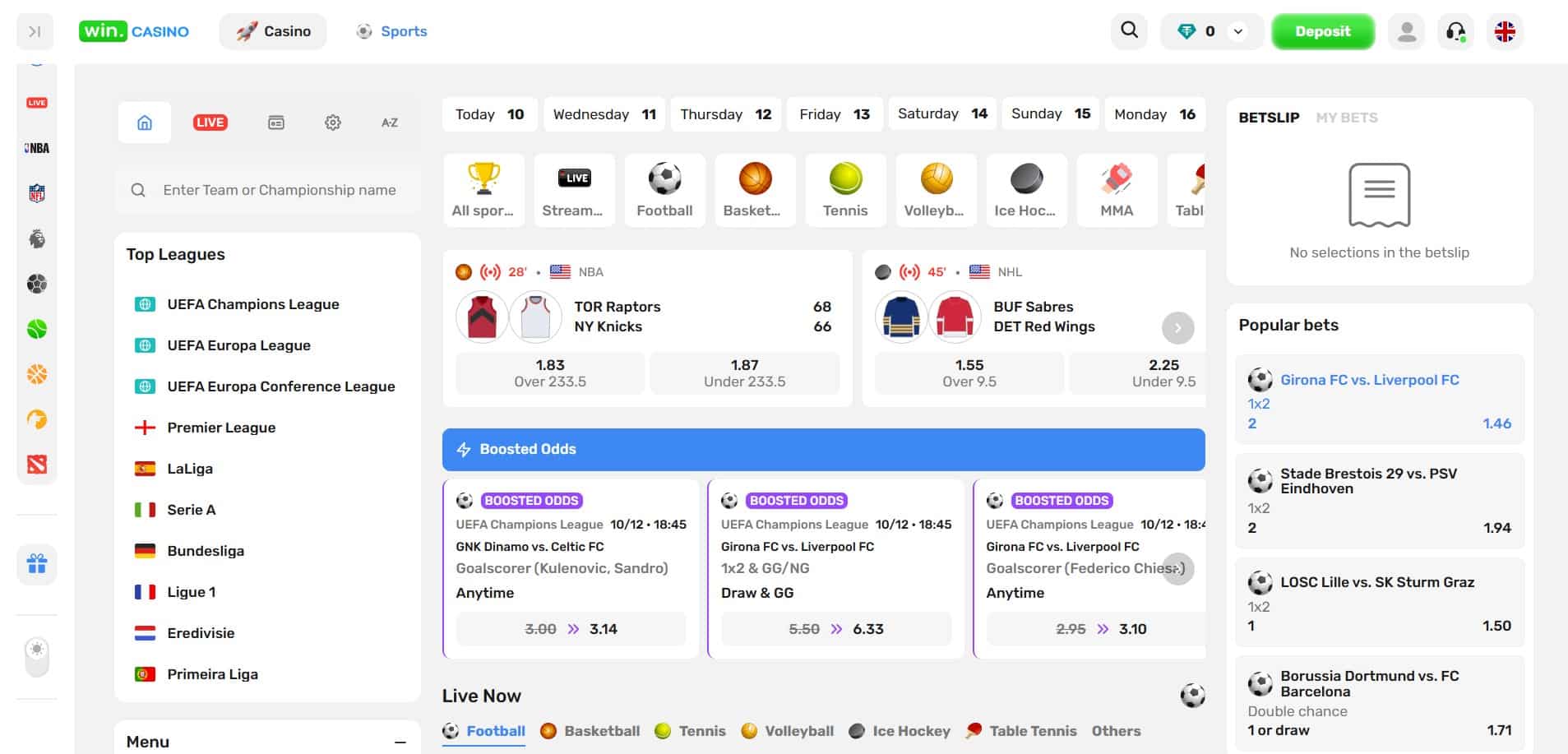
Task: Collapse the Menu section
Action: [400, 742]
